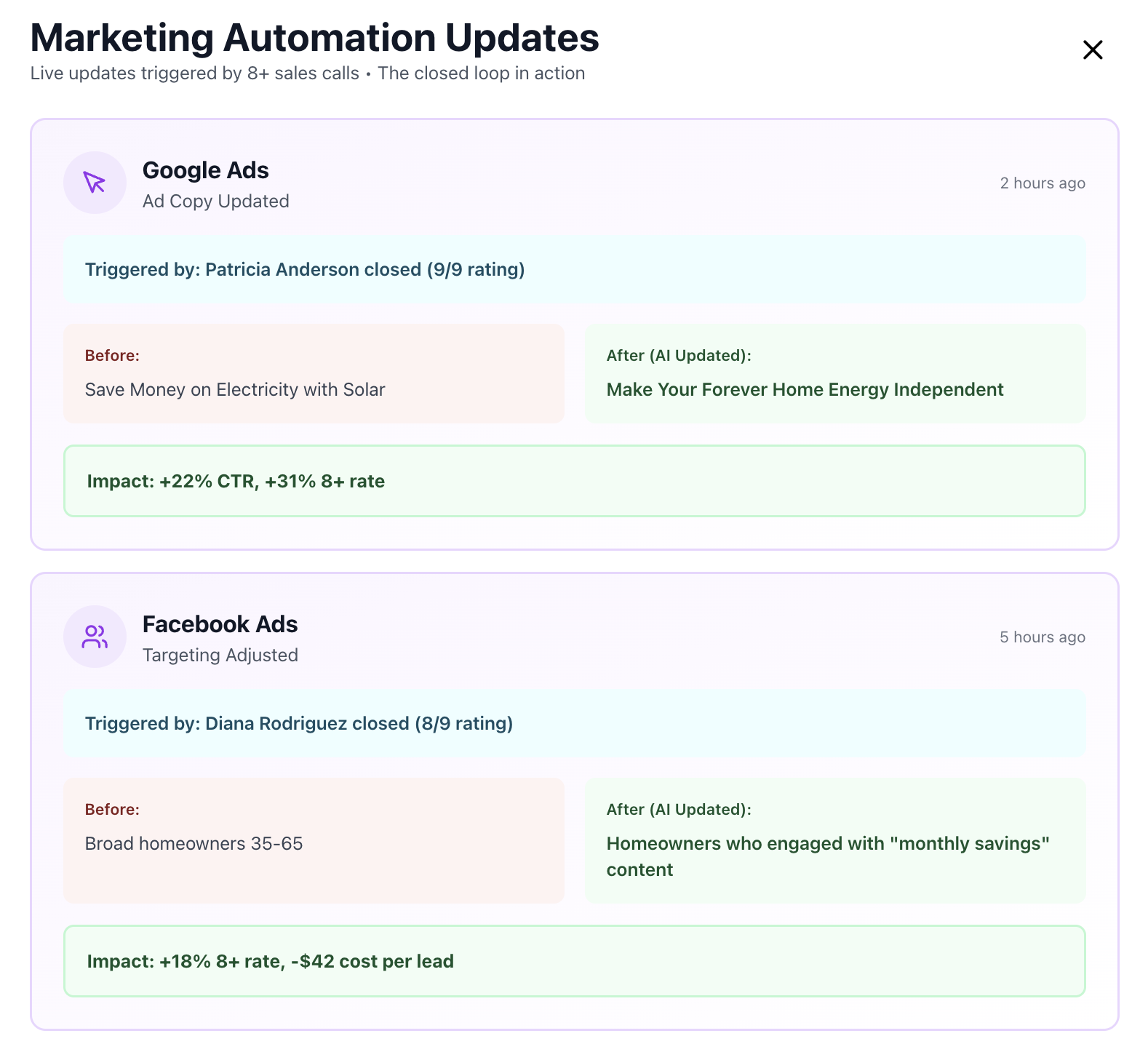Click the "2 hours ago" timestamp
This screenshot has width=1148, height=1052.
(1042, 183)
